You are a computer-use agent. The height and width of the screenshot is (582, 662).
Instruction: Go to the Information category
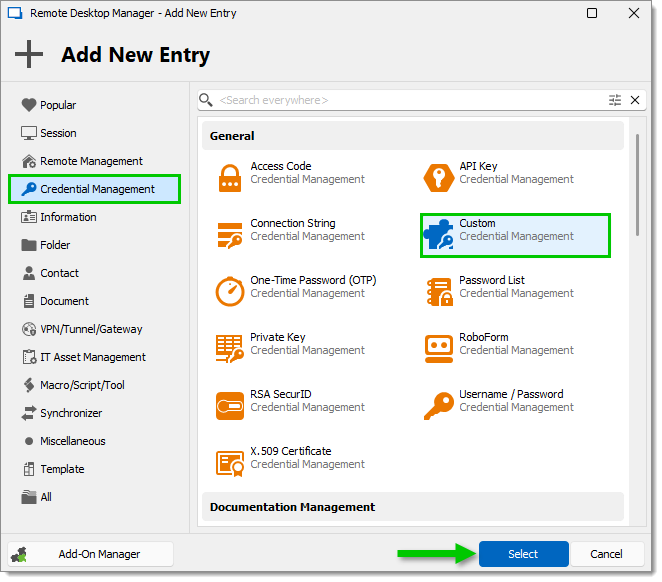tap(68, 217)
